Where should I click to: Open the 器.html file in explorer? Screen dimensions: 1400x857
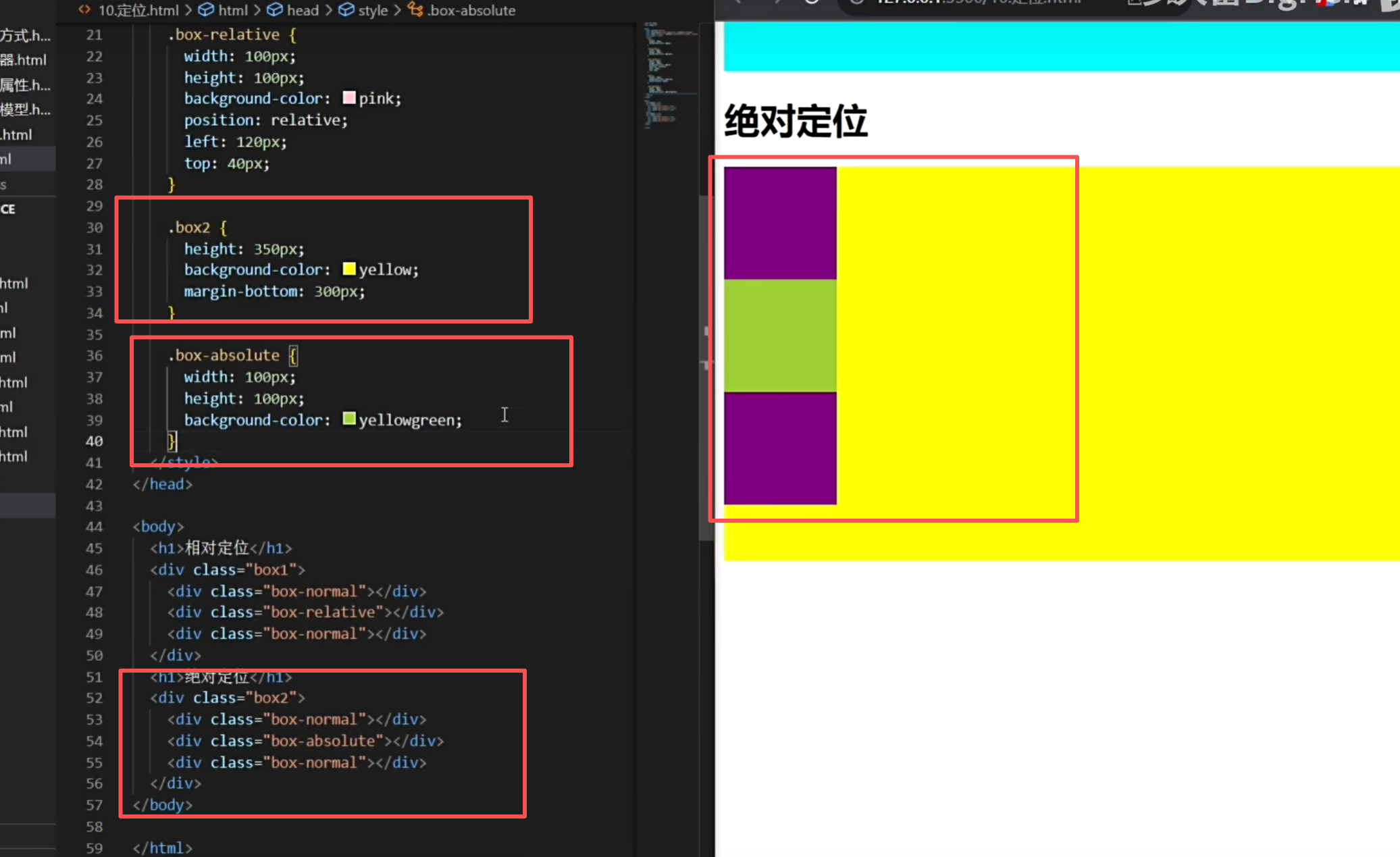(23, 60)
